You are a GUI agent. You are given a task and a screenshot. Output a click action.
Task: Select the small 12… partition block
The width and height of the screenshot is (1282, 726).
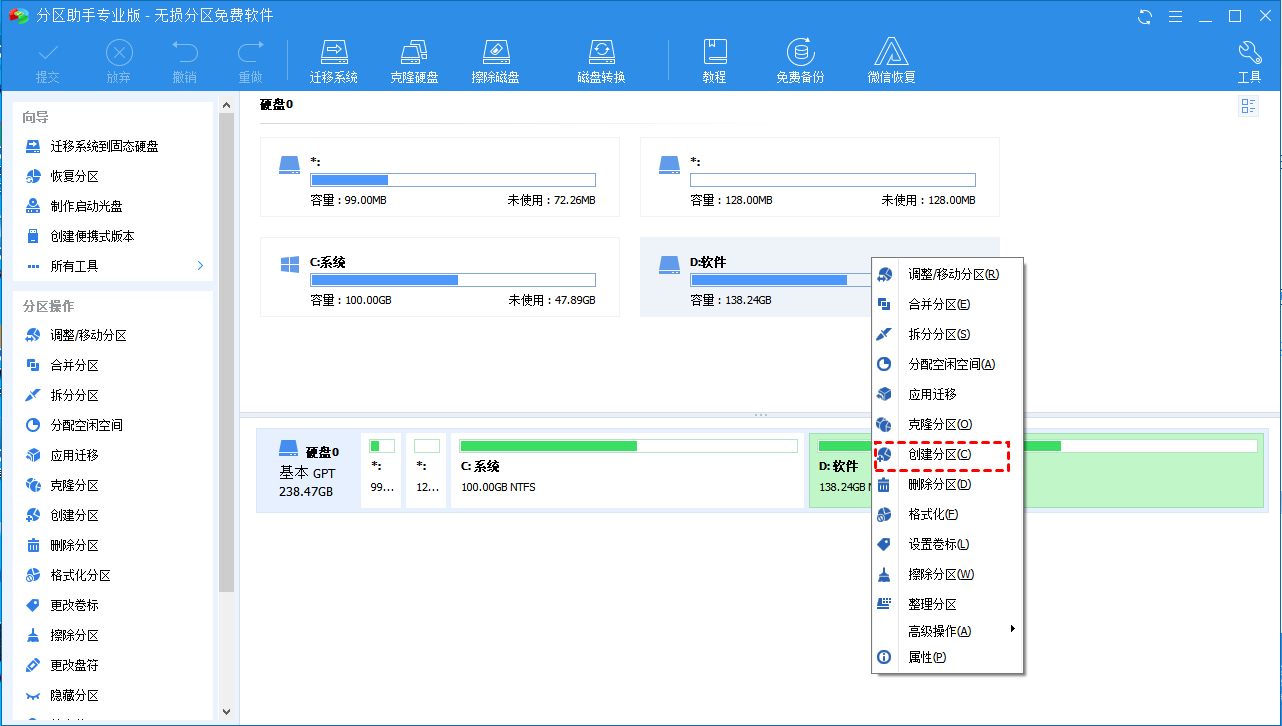426,470
